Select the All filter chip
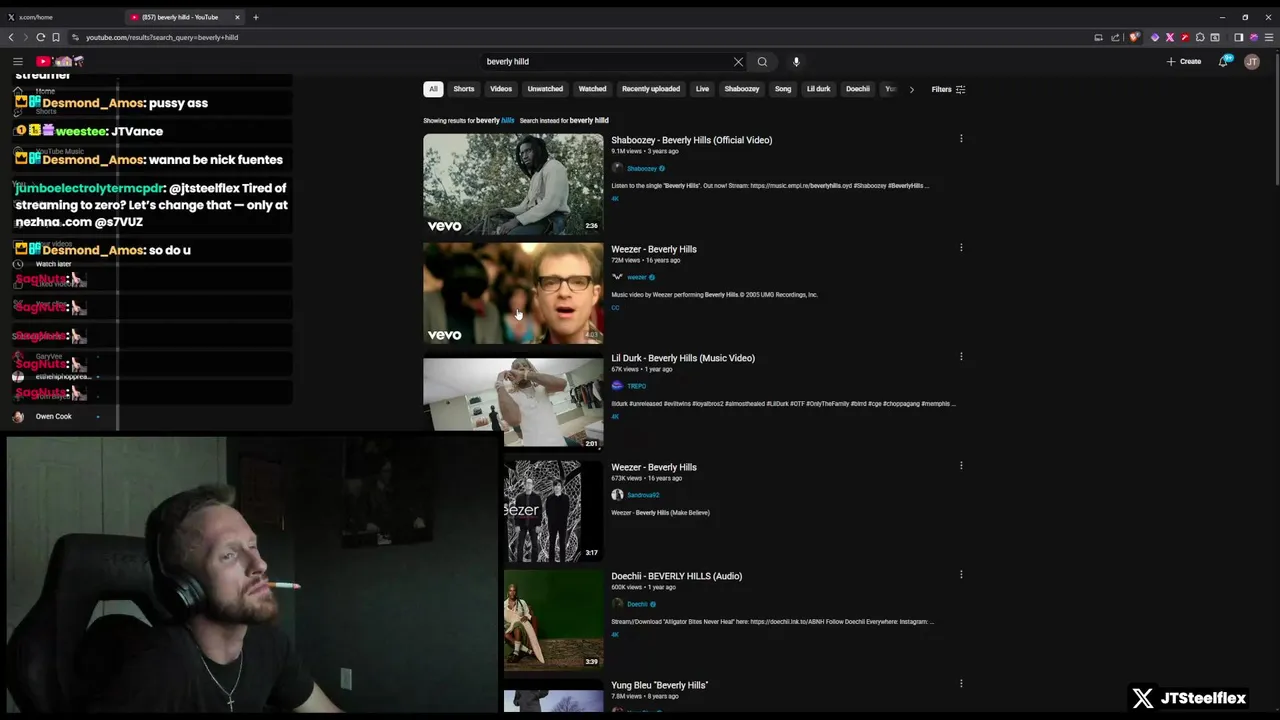The height and width of the screenshot is (720, 1280). tap(433, 89)
